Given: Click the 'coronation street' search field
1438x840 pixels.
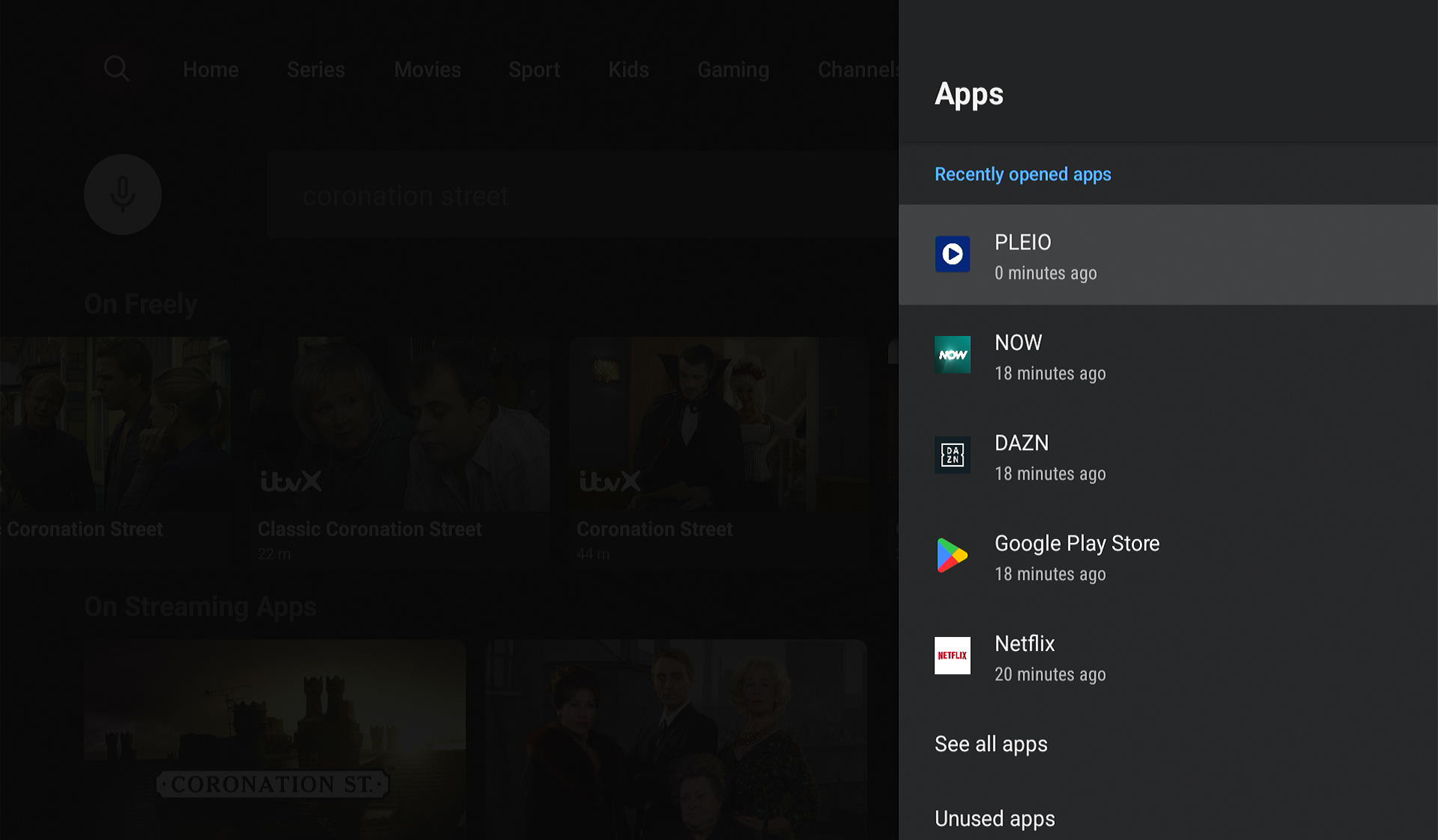Looking at the screenshot, I should pos(583,196).
